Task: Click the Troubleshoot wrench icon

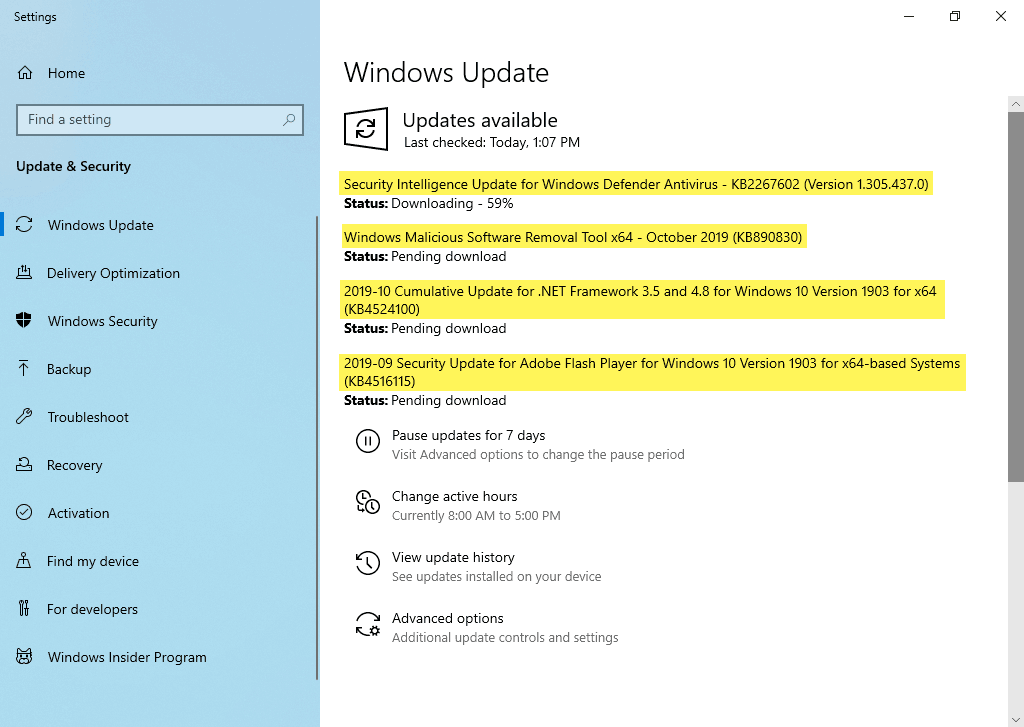Action: coord(24,417)
